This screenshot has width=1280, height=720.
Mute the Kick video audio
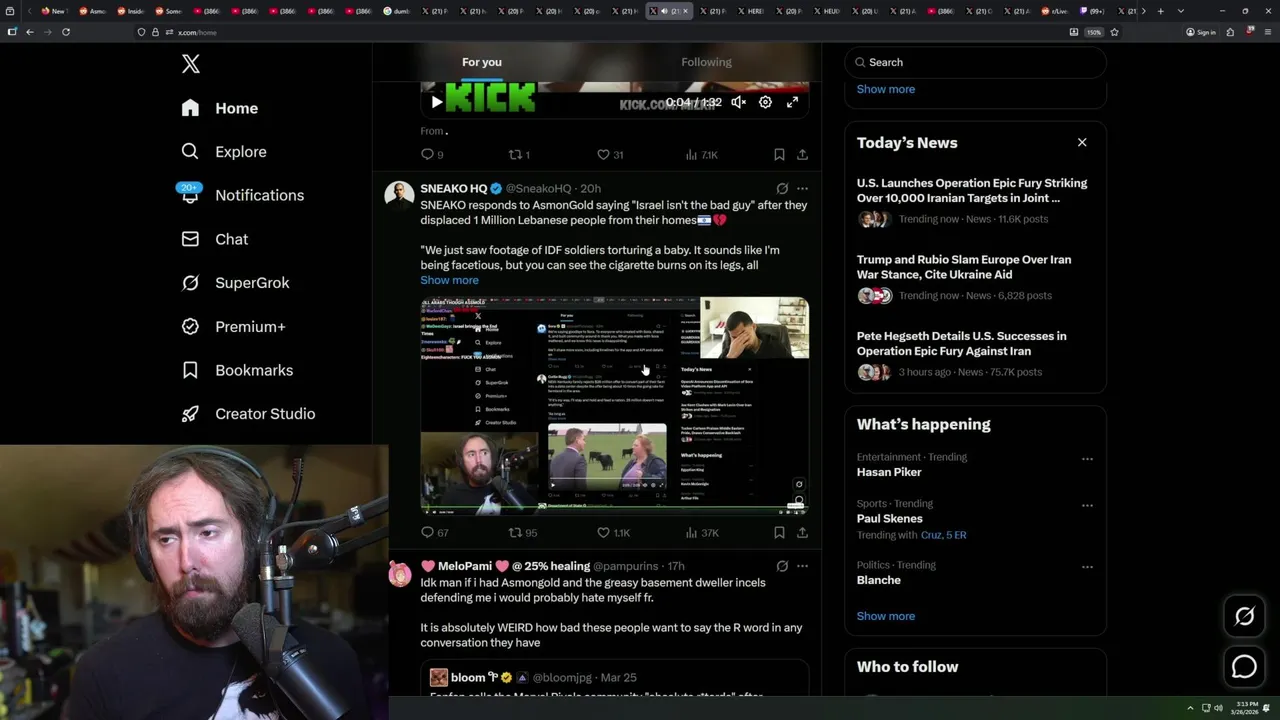coord(738,102)
